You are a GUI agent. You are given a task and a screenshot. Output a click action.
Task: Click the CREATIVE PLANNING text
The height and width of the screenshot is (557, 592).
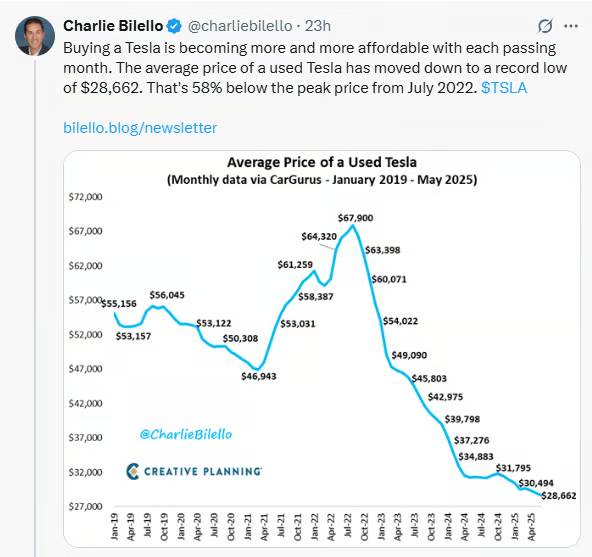[203, 471]
